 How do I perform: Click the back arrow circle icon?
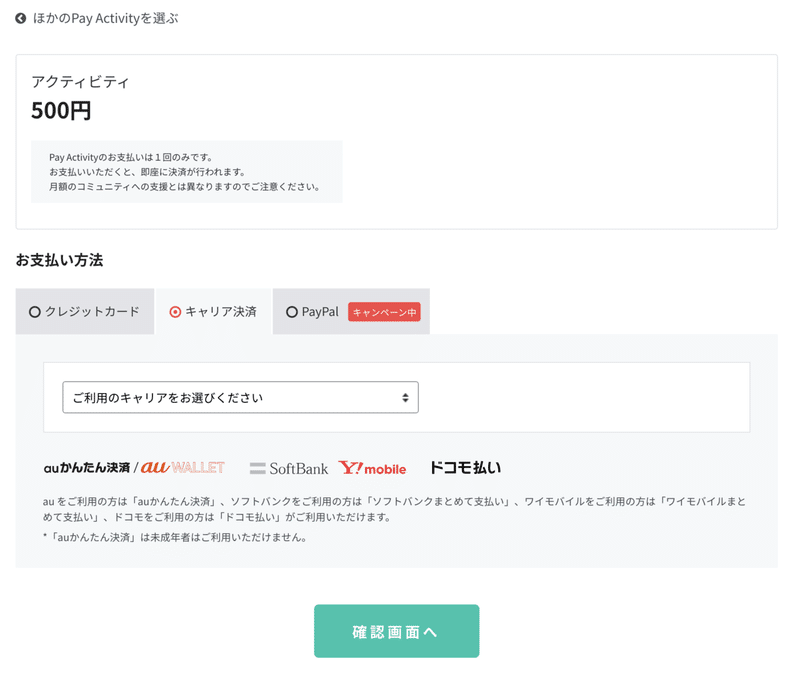(x=21, y=17)
